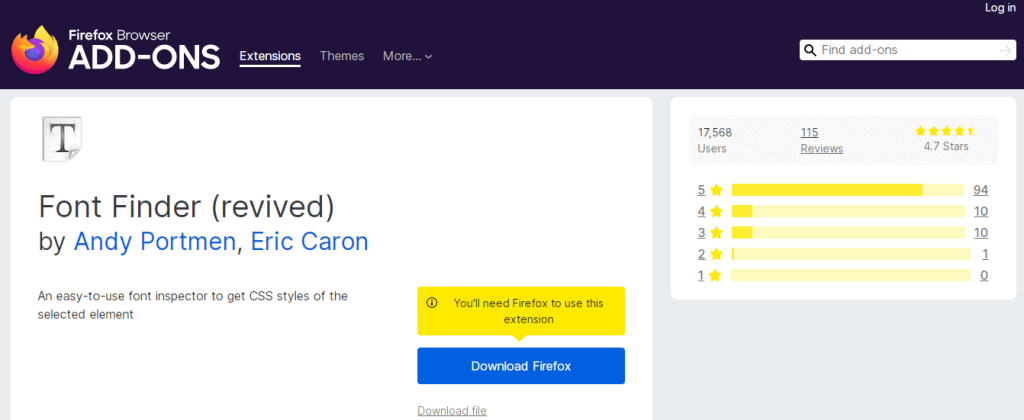The width and height of the screenshot is (1024, 420).
Task: Open author Andy Portmen's profile
Action: (x=155, y=242)
